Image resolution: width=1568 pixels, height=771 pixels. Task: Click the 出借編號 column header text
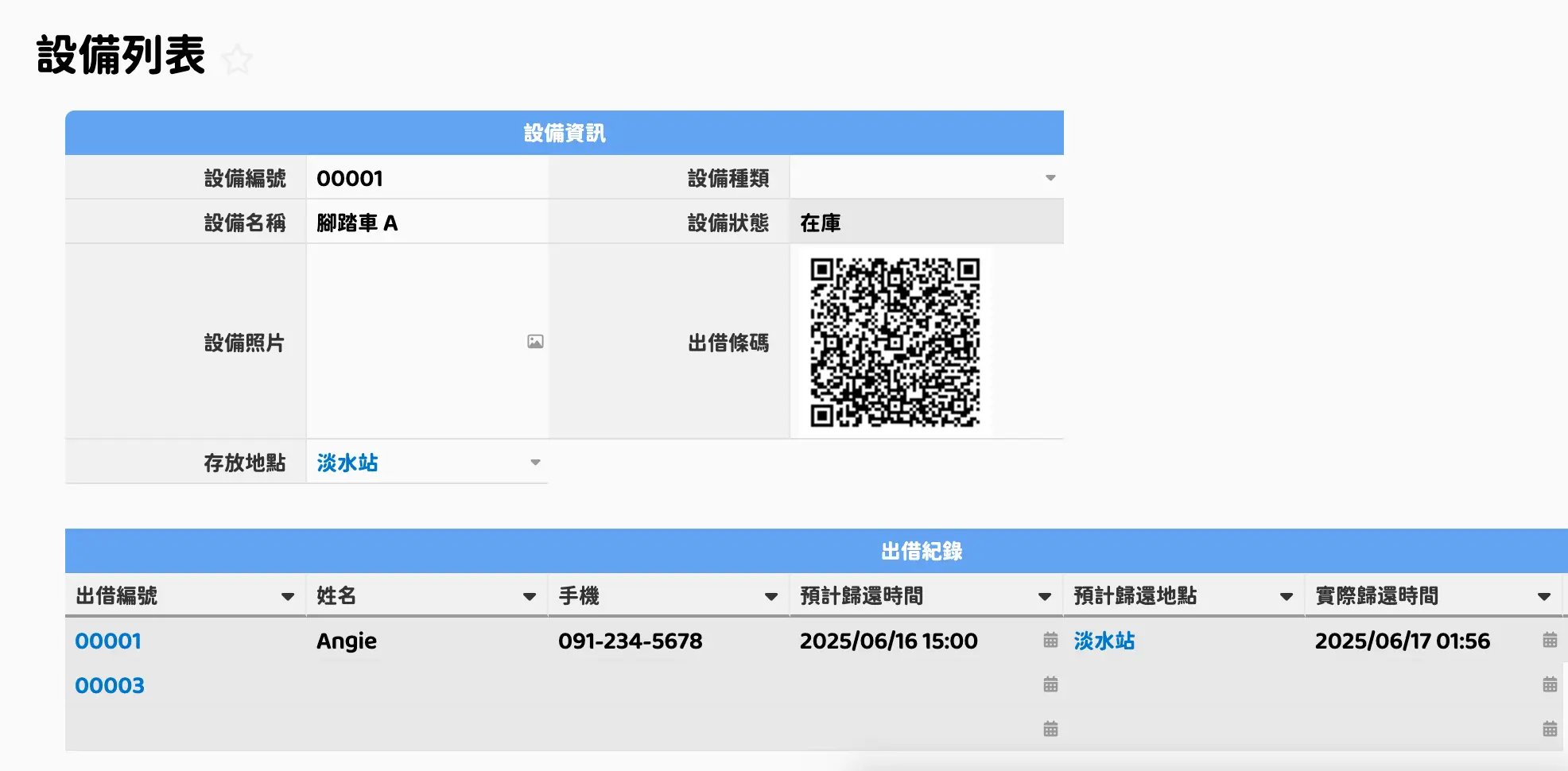coord(116,595)
